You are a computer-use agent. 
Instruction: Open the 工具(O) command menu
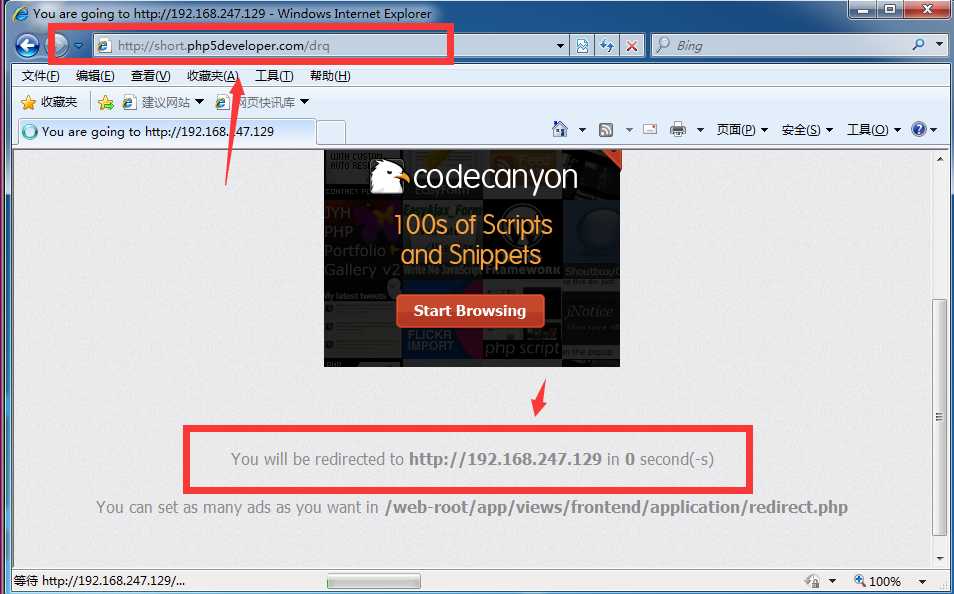[874, 130]
